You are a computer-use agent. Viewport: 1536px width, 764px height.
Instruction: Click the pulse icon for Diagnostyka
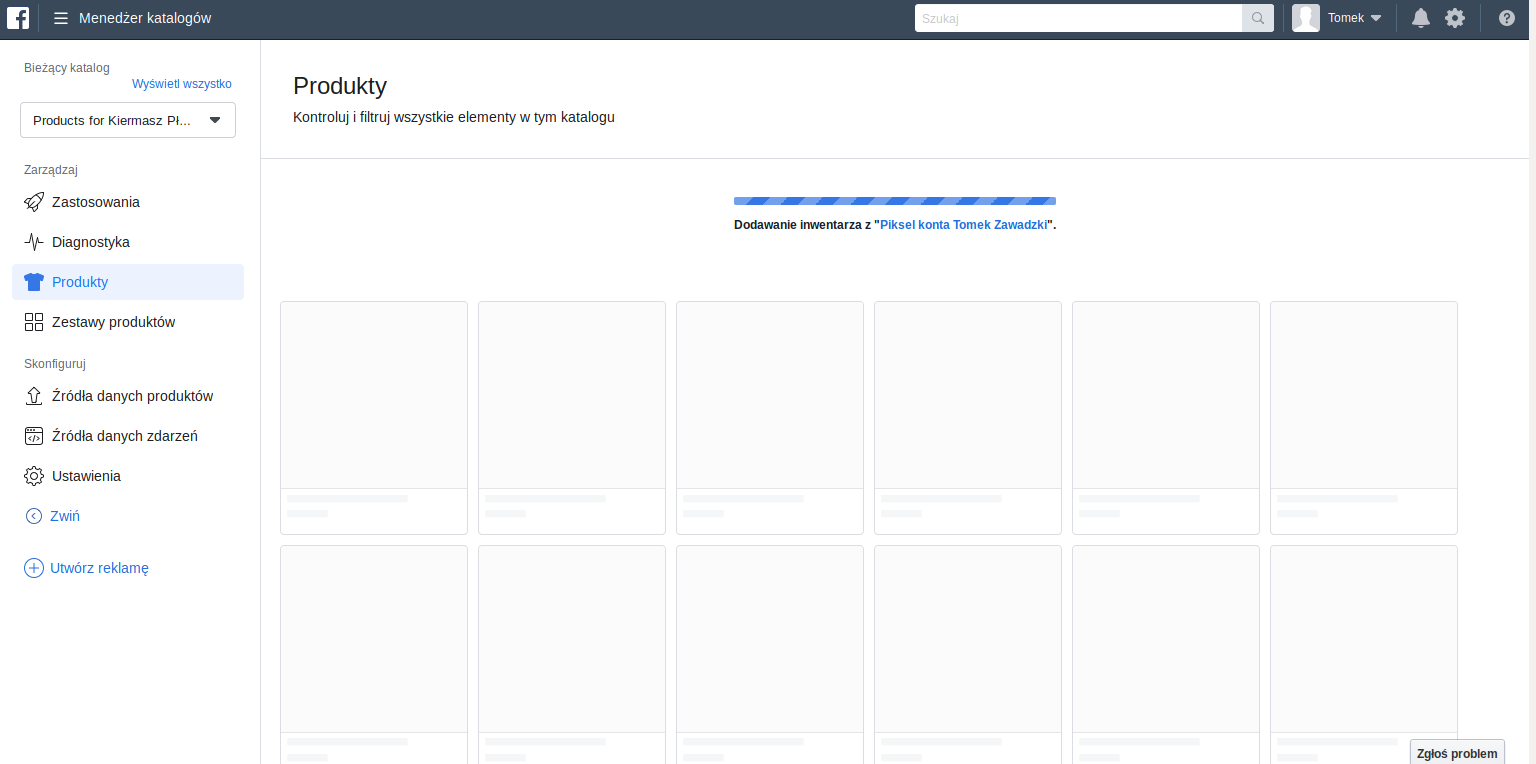[34, 242]
